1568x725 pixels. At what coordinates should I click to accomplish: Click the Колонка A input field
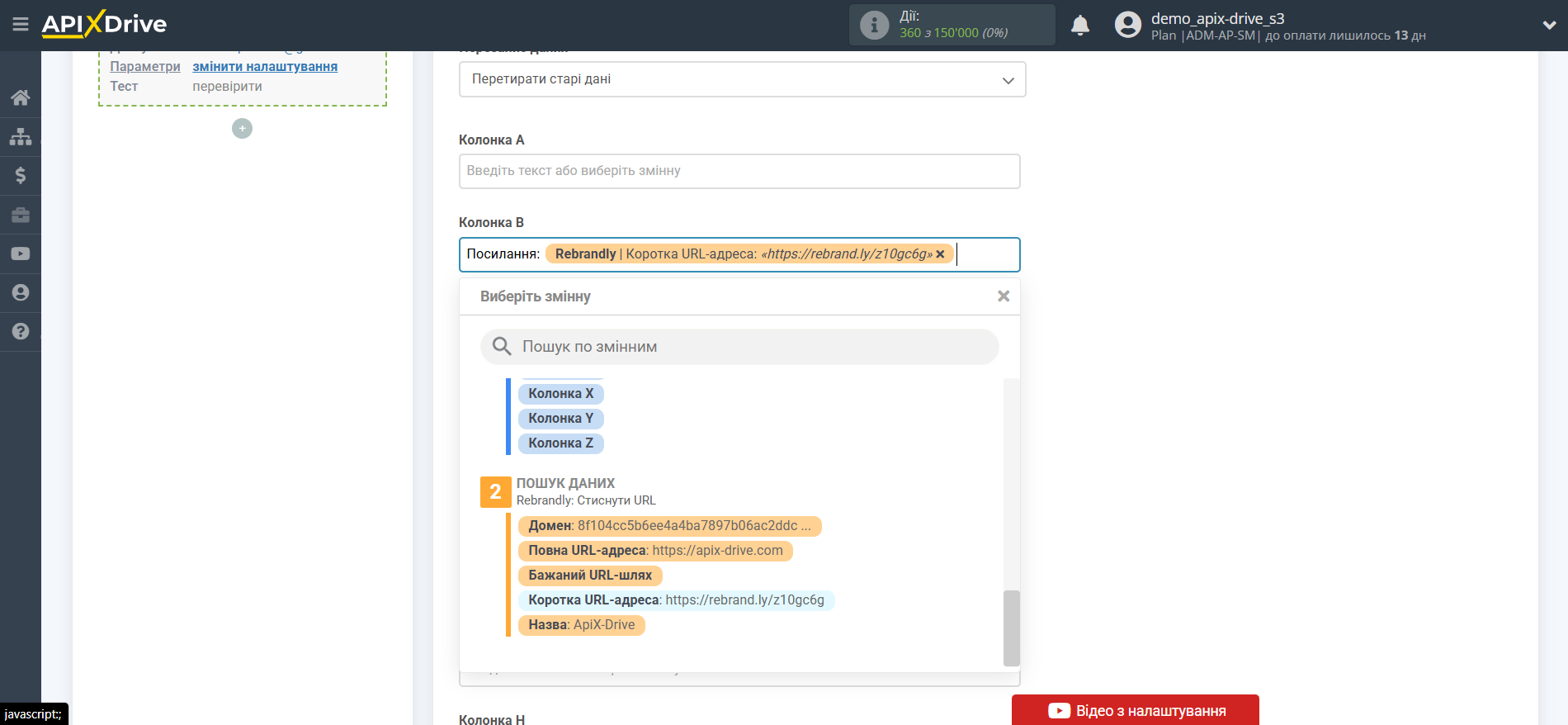point(739,171)
